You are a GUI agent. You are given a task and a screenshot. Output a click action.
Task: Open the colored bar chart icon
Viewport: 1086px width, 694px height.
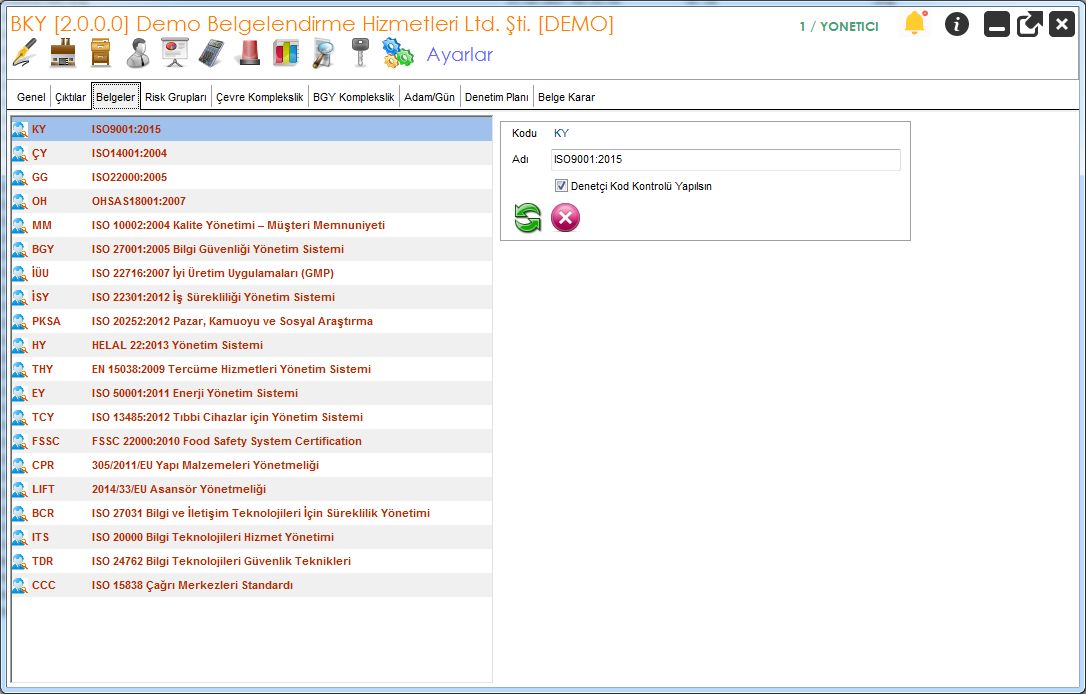tap(285, 53)
